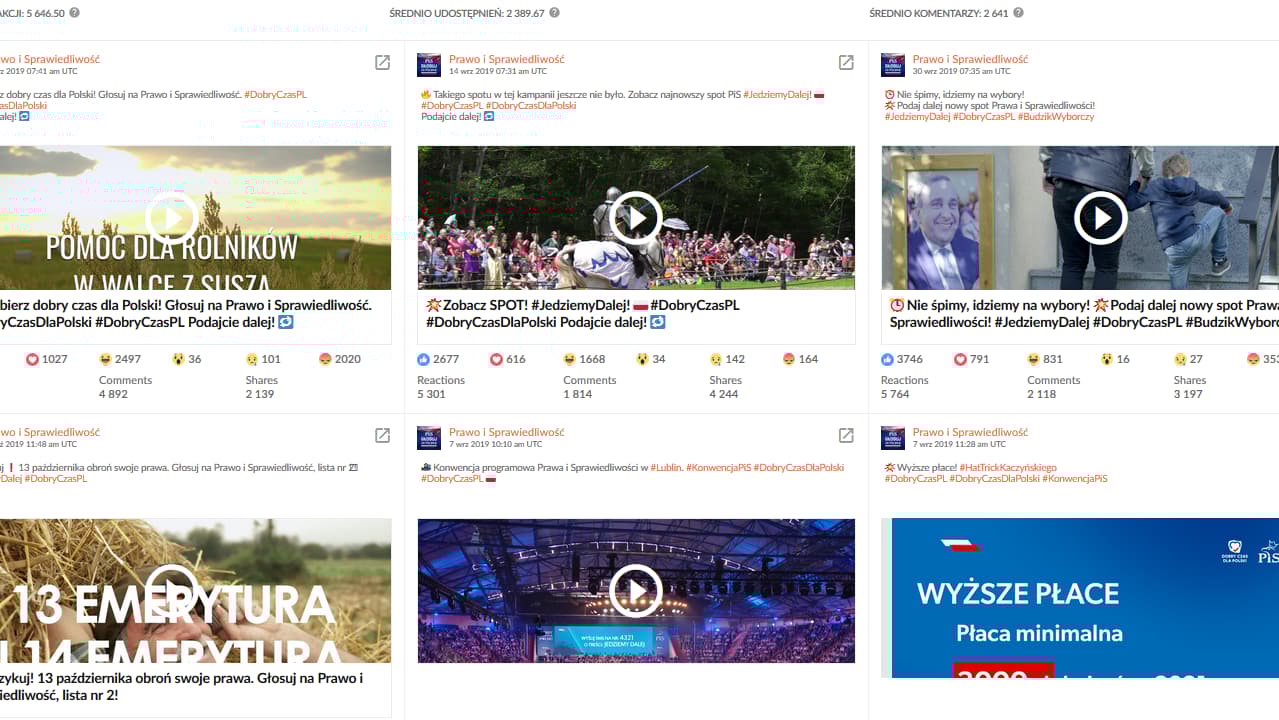This screenshot has height=720, width=1279.
Task: Open the Pomoc dla rolników post externally
Action: [382, 63]
